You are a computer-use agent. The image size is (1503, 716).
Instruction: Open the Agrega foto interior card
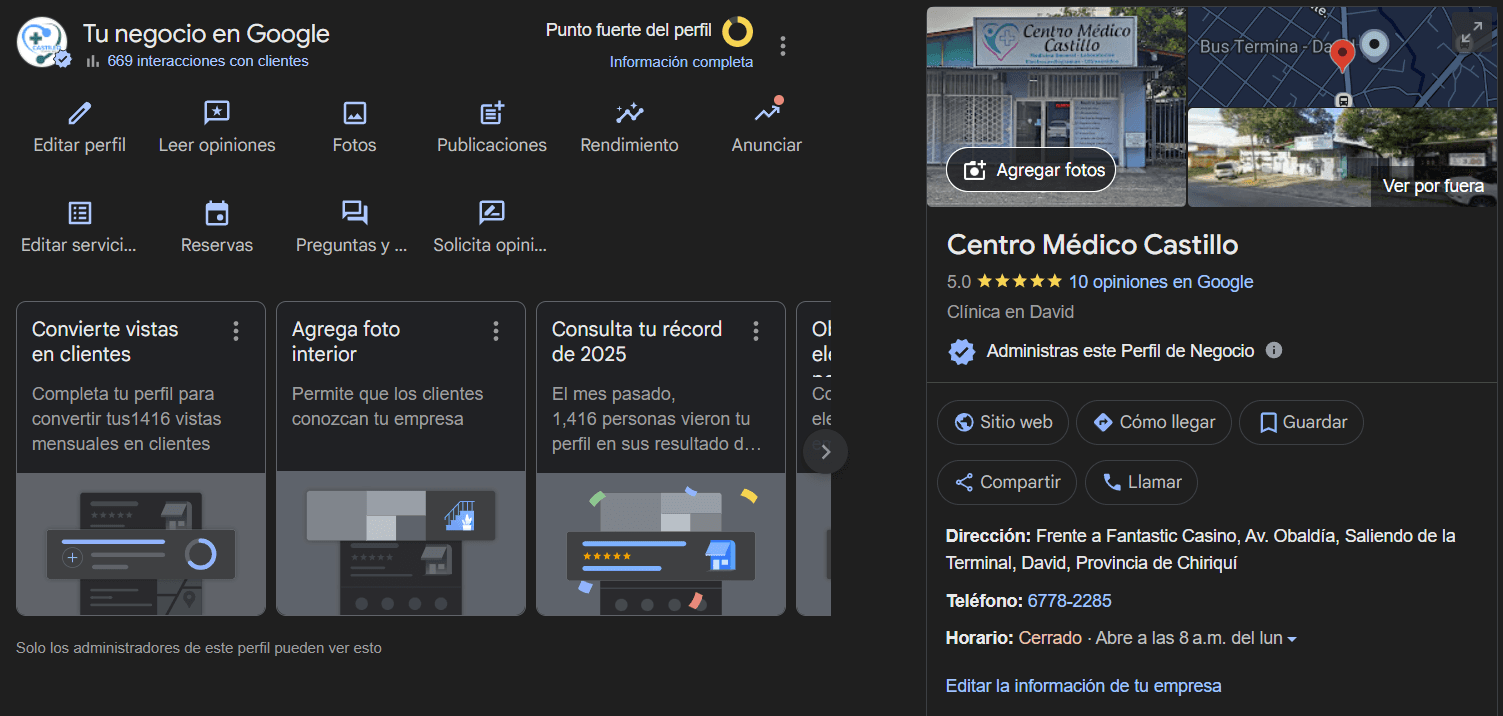click(x=401, y=459)
